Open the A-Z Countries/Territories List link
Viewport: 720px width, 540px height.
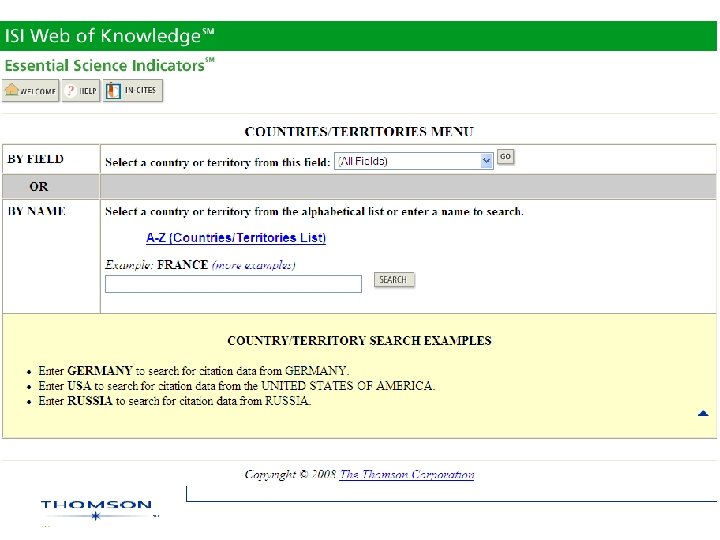[x=236, y=238]
